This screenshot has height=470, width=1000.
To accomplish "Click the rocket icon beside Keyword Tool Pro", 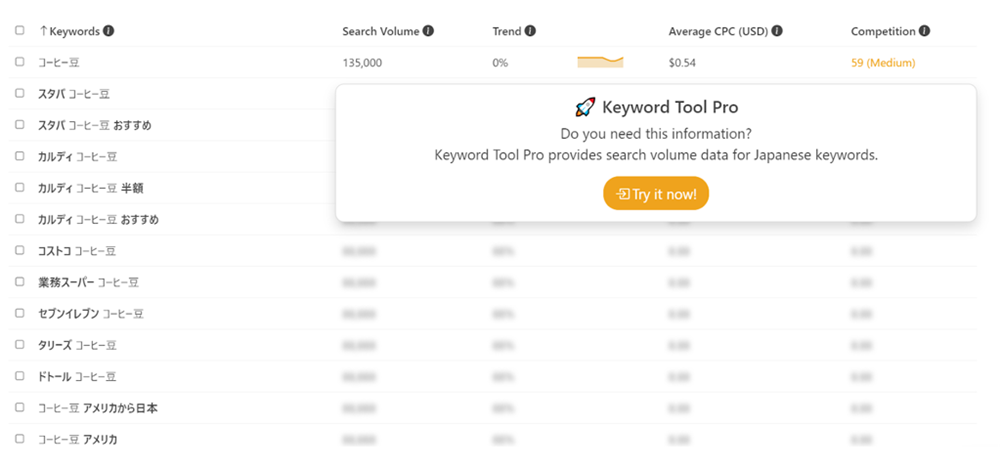I will tap(585, 107).
